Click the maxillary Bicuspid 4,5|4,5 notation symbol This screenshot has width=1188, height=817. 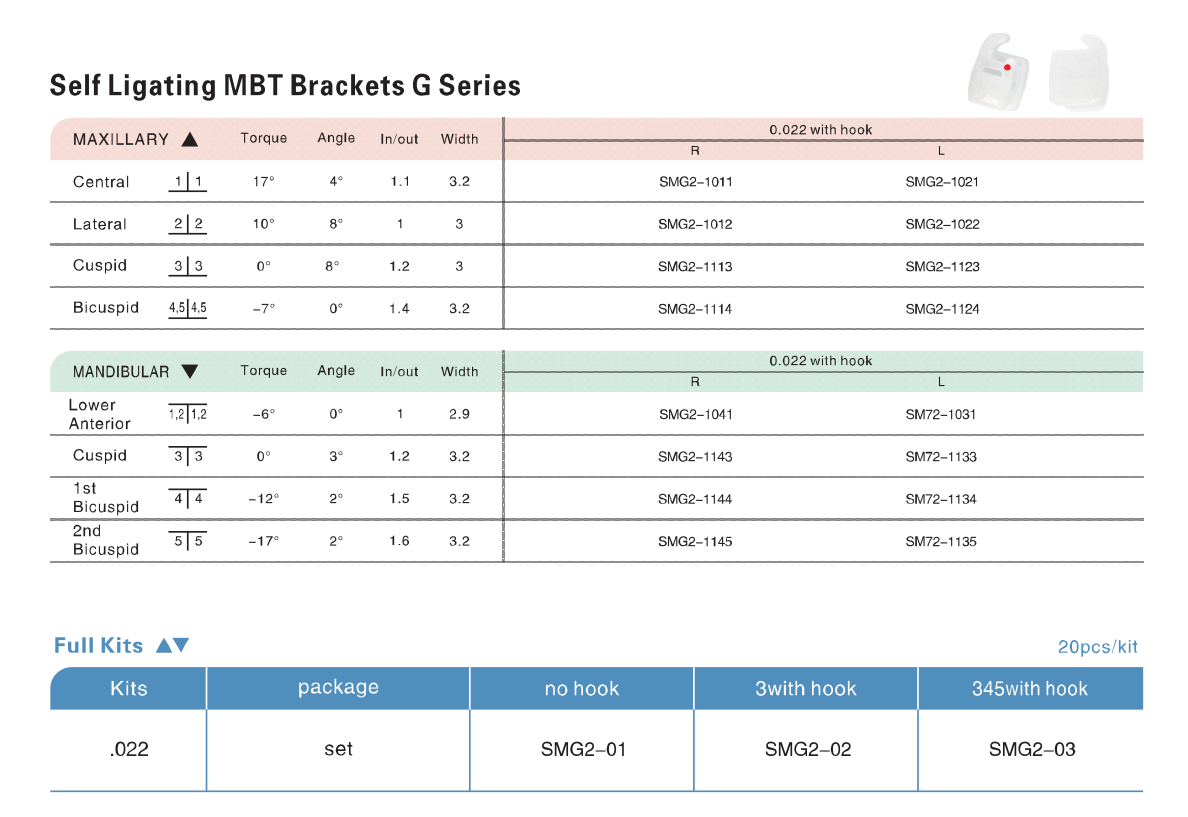point(188,308)
